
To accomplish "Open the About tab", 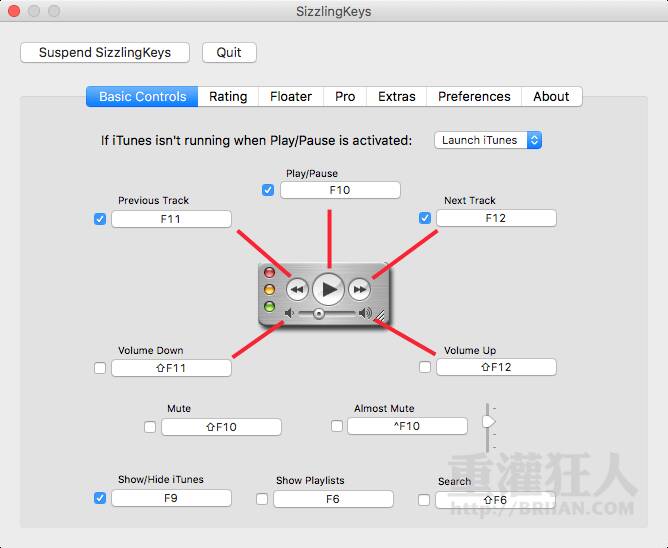I will [552, 97].
